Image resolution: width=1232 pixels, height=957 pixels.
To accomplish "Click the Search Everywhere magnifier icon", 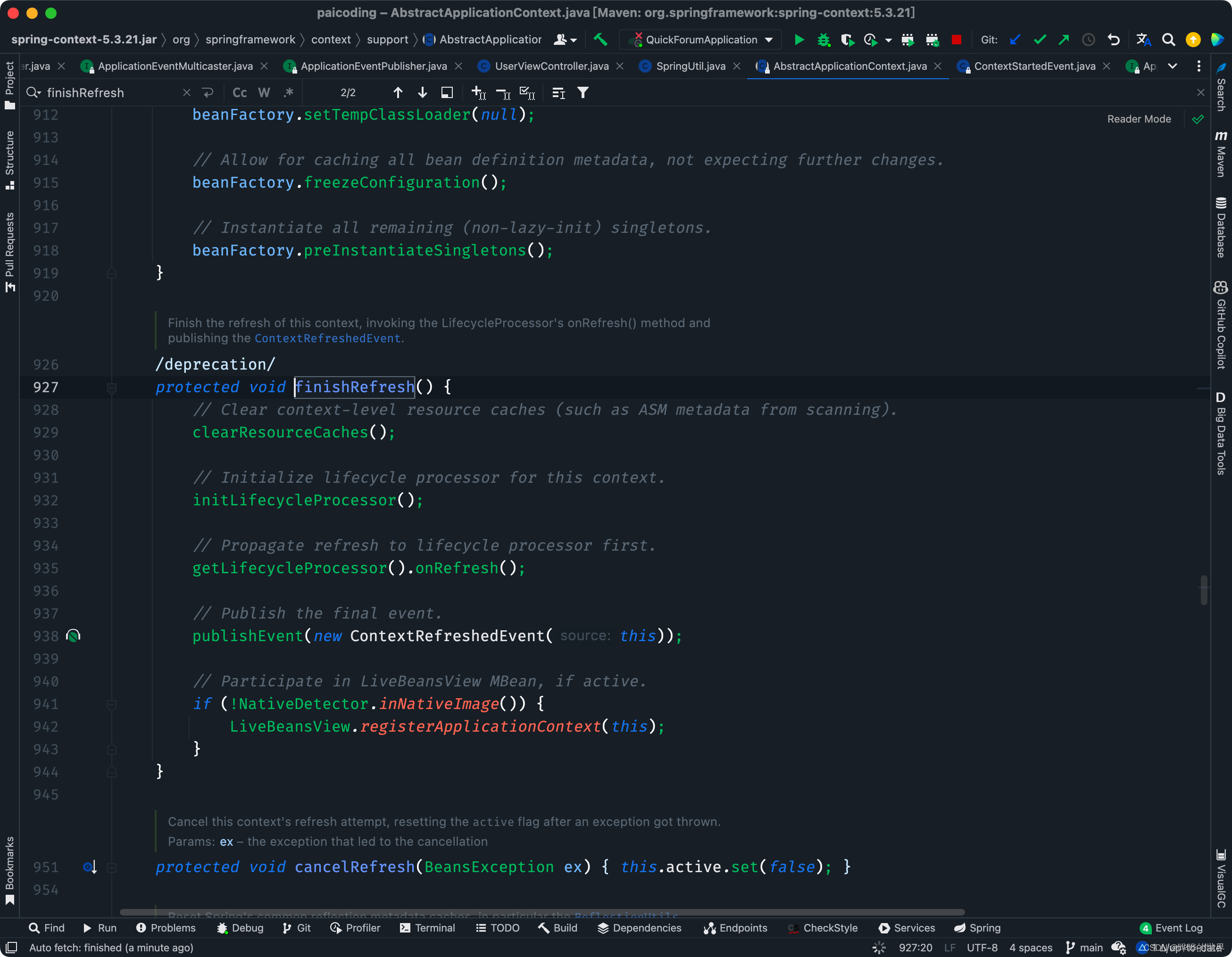I will pyautogui.click(x=1168, y=40).
